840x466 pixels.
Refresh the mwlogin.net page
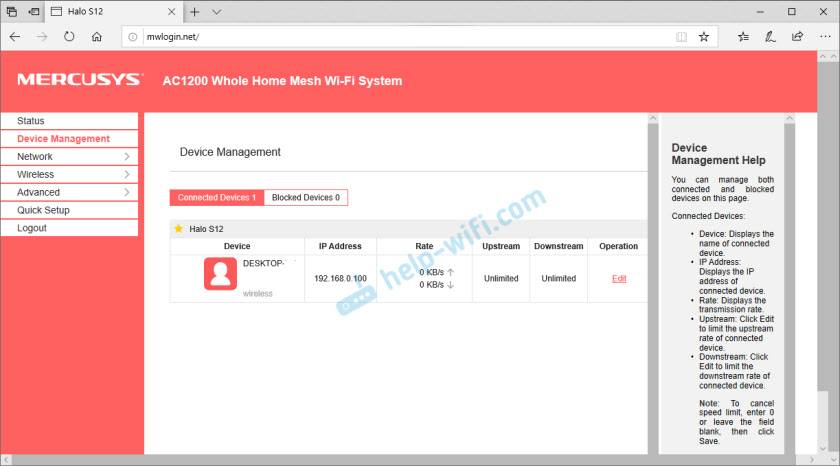coord(69,36)
